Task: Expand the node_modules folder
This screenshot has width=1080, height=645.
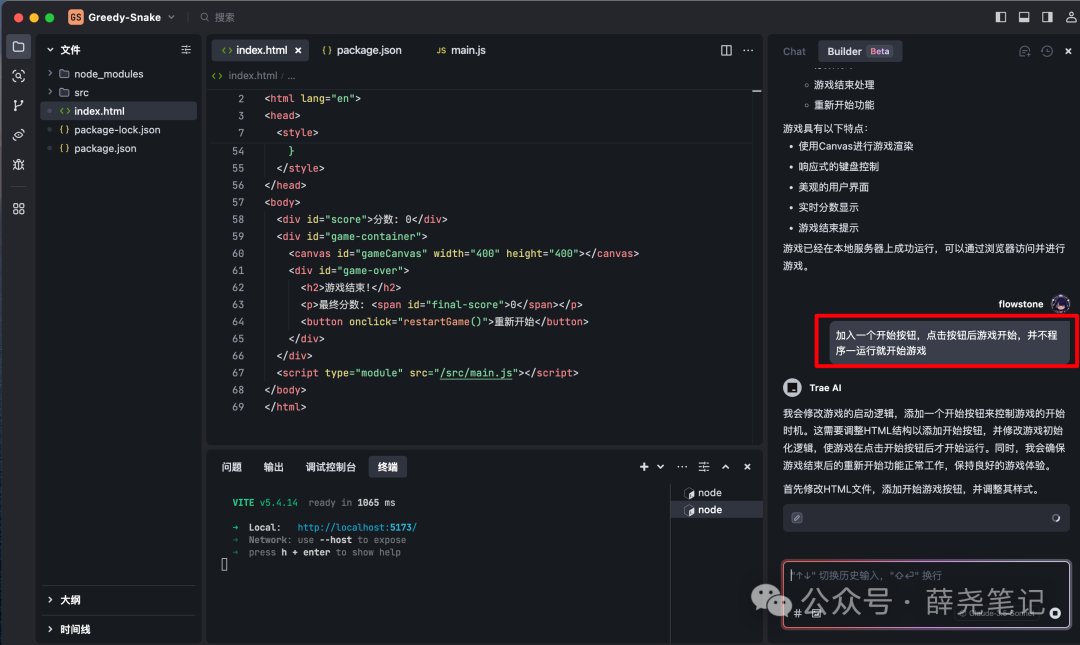Action: click(x=50, y=73)
